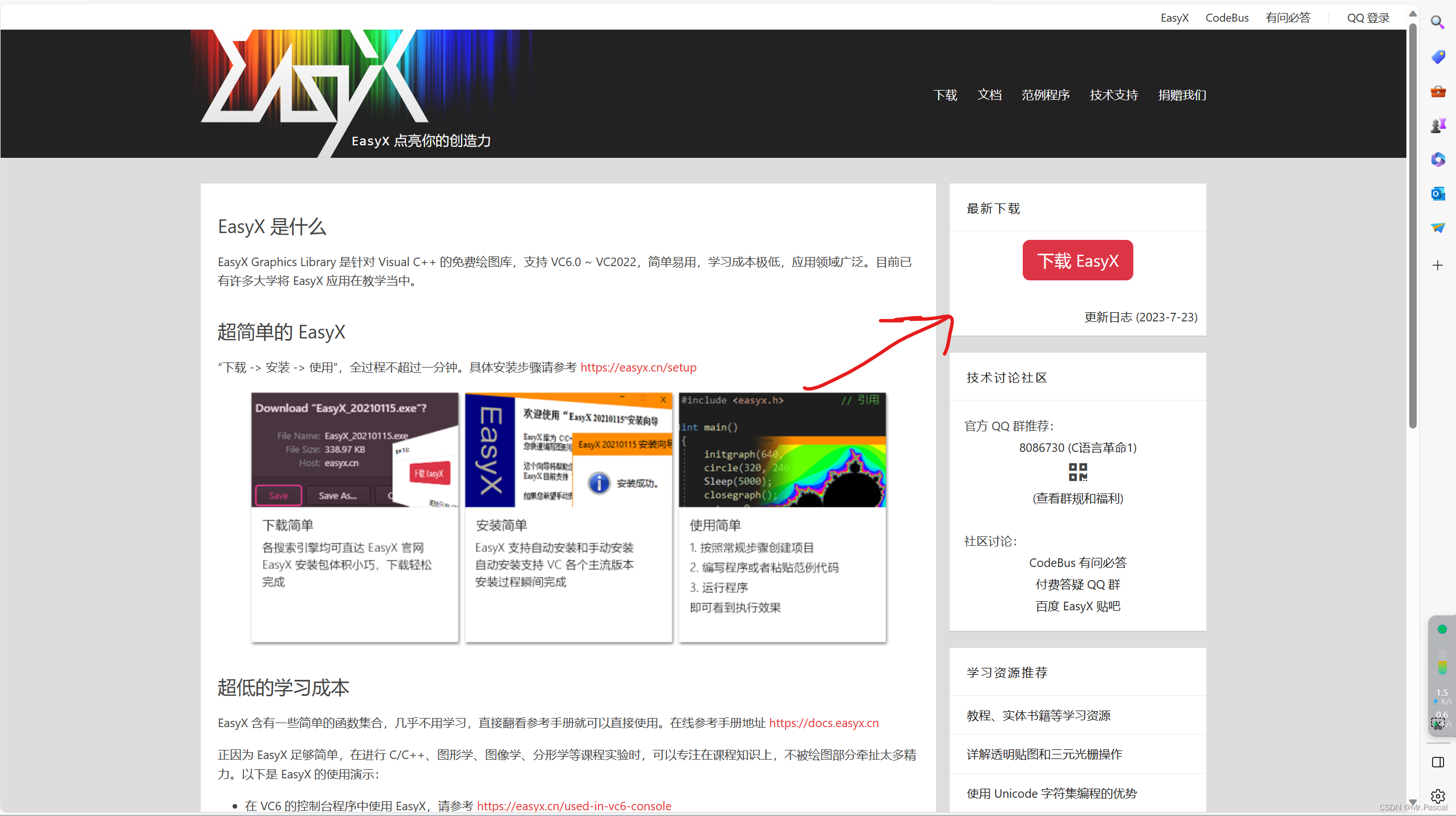Click the 学习资源推荐 panel title
Image resolution: width=1456 pixels, height=816 pixels.
(x=1007, y=672)
